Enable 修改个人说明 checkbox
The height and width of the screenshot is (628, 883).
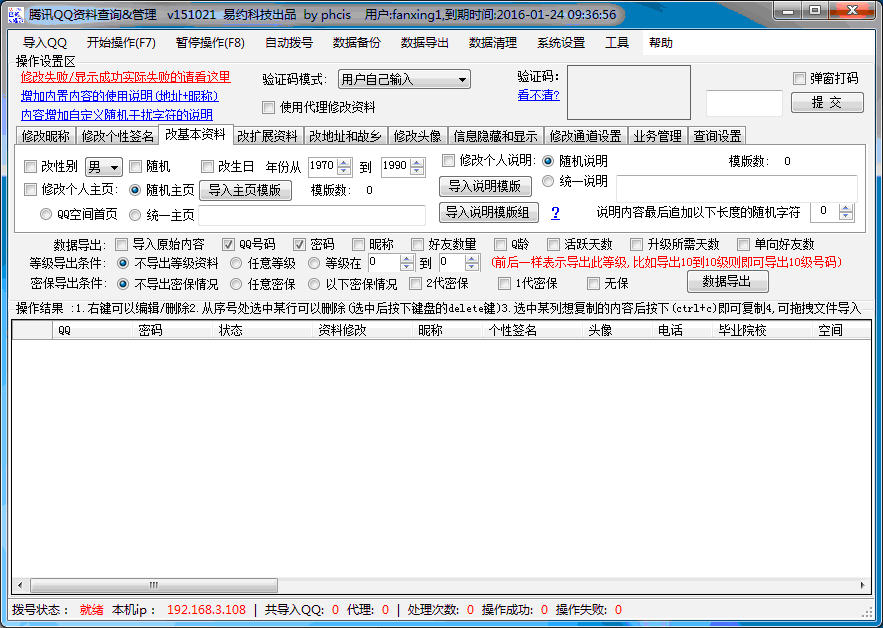(x=448, y=161)
